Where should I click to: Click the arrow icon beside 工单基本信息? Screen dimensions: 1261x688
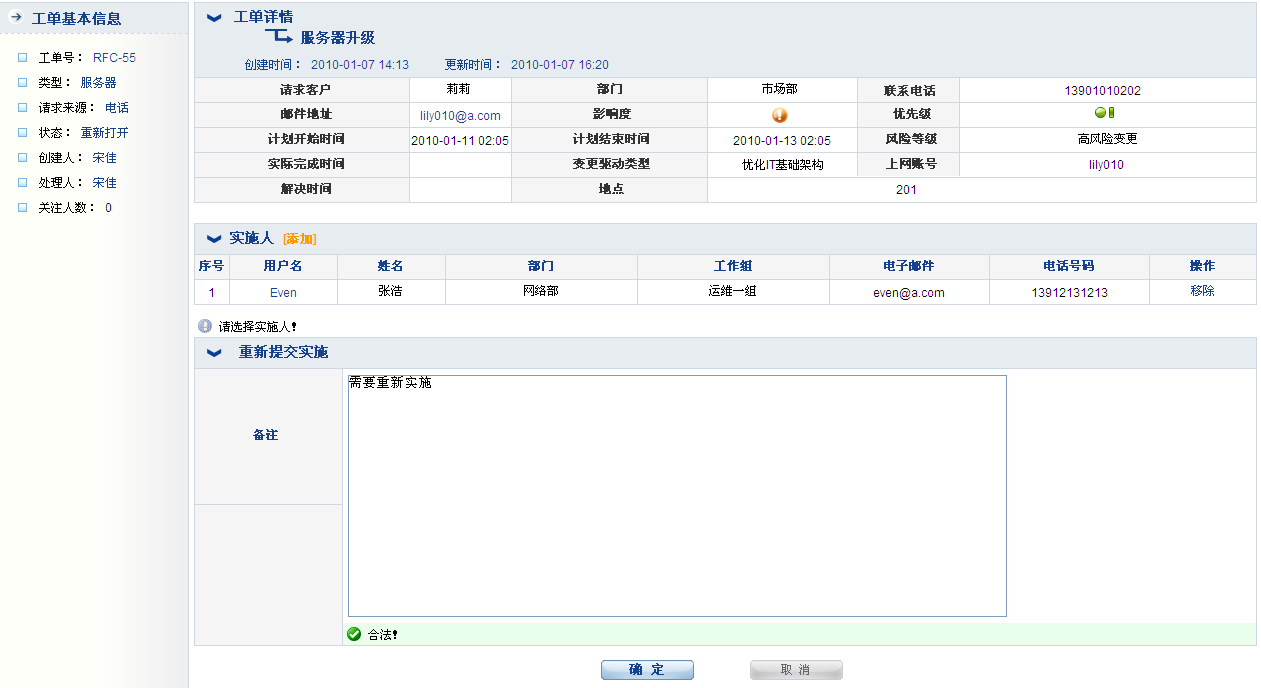point(16,17)
